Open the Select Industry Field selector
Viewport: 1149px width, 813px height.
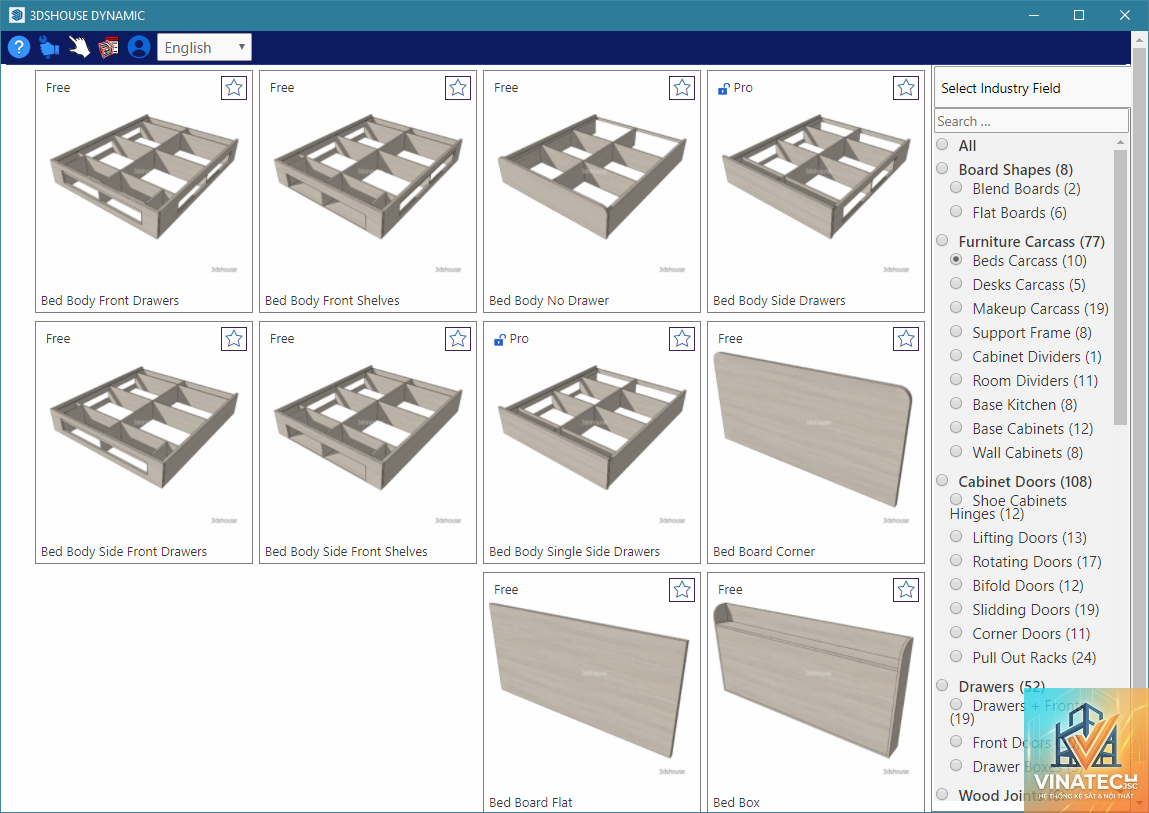pos(1032,87)
